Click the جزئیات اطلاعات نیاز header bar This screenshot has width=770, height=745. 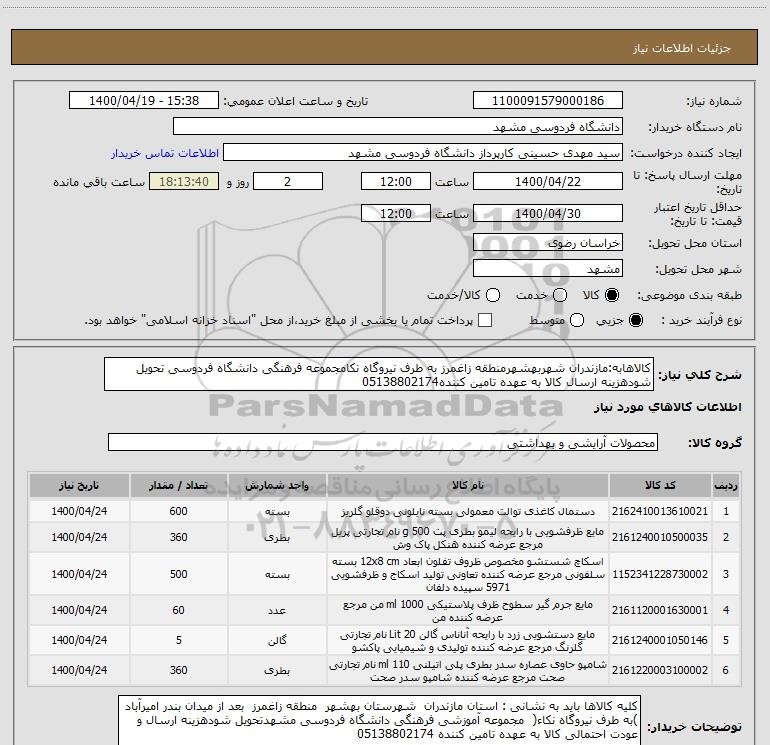pyautogui.click(x=384, y=47)
